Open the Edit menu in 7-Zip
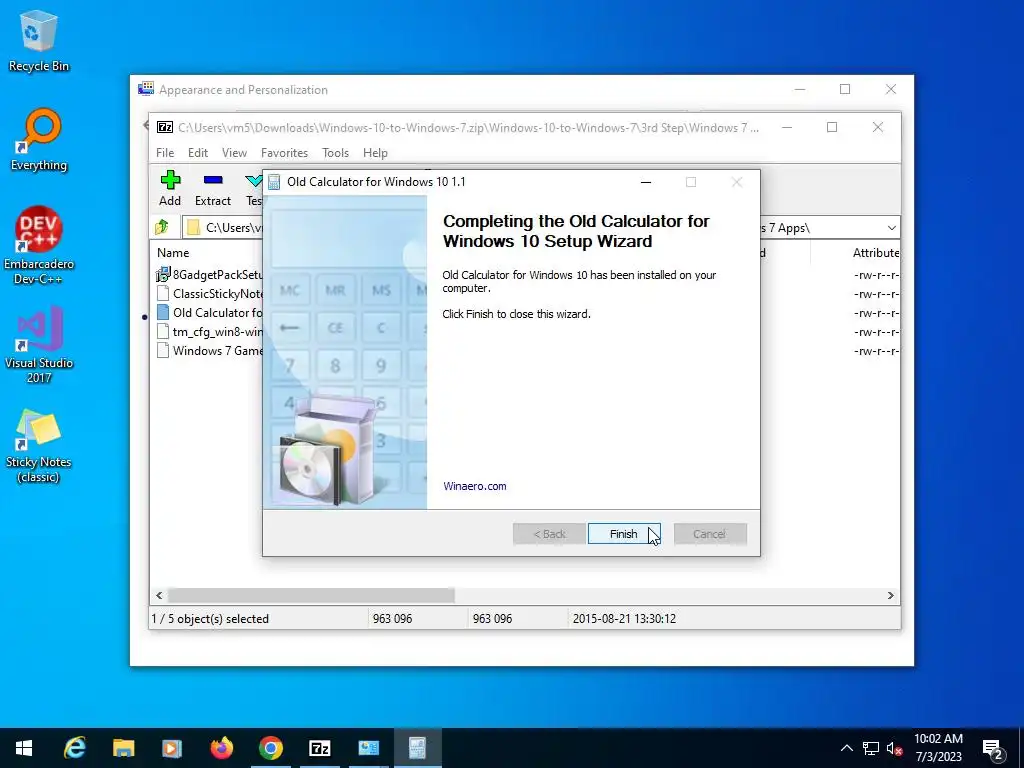Screen dimensions: 1024x768 198,153
